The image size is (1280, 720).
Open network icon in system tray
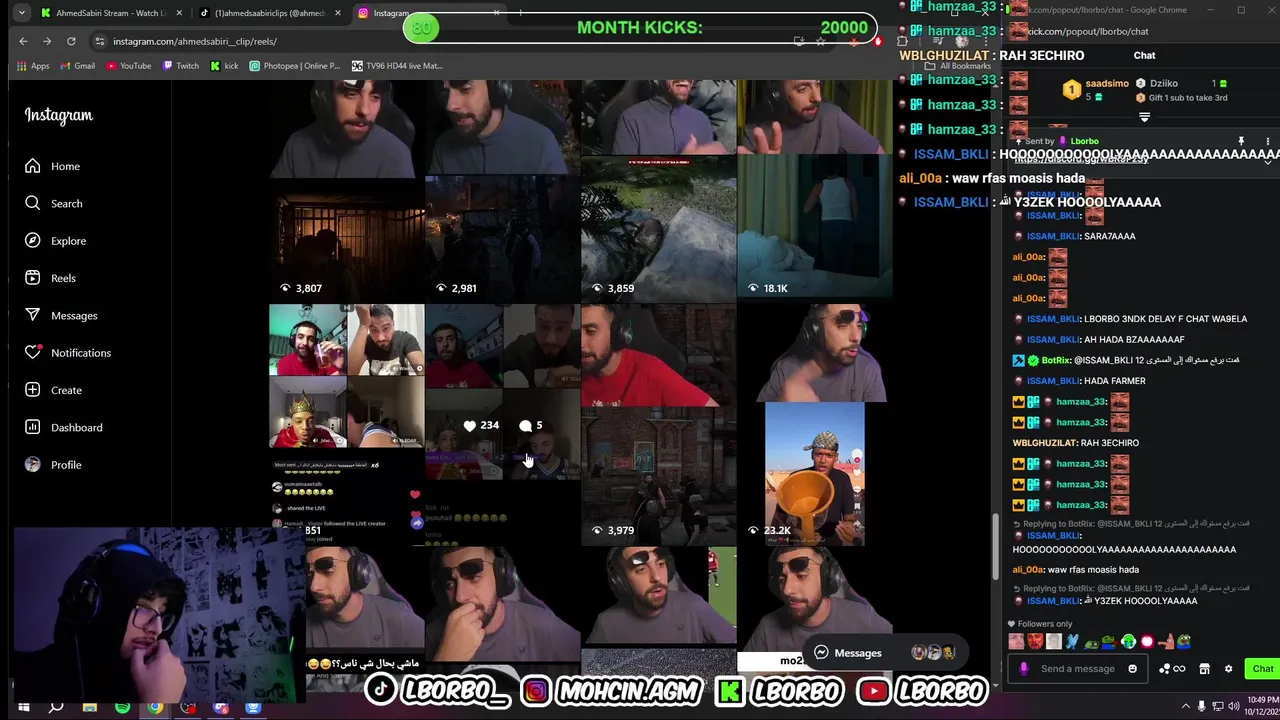1218,707
